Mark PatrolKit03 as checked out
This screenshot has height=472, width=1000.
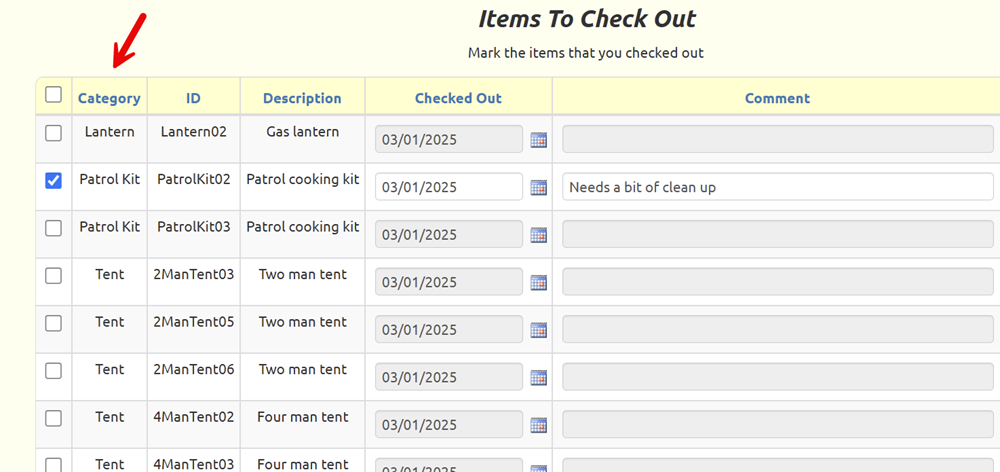click(x=54, y=228)
